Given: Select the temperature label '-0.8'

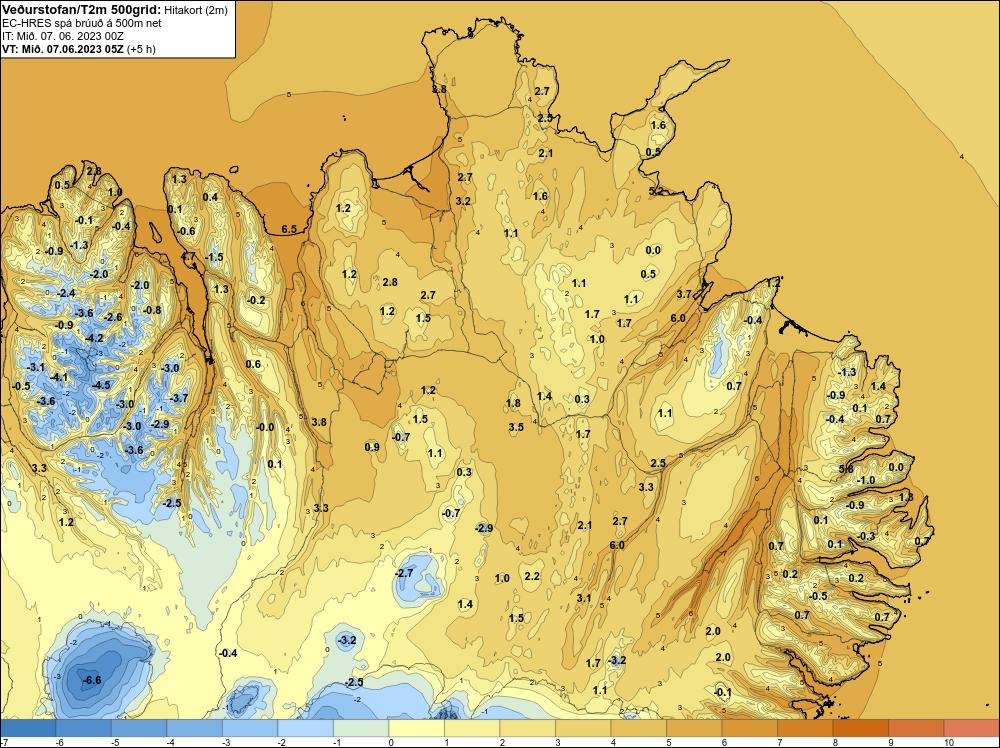Looking at the screenshot, I should click(152, 310).
